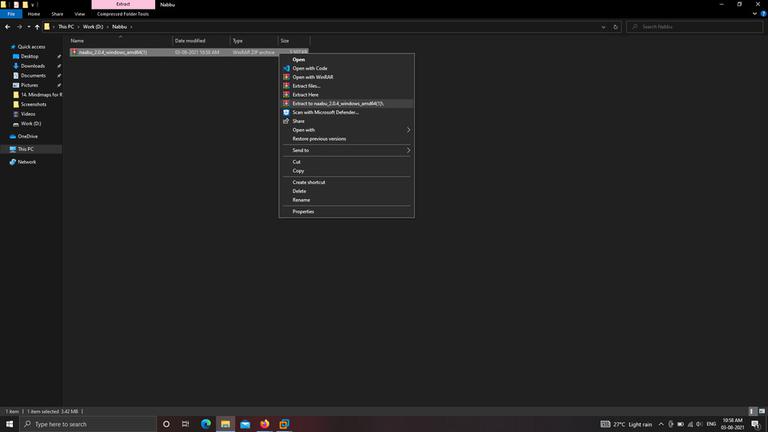Show hidden system tray icons
This screenshot has height=432, width=768.
(661, 424)
